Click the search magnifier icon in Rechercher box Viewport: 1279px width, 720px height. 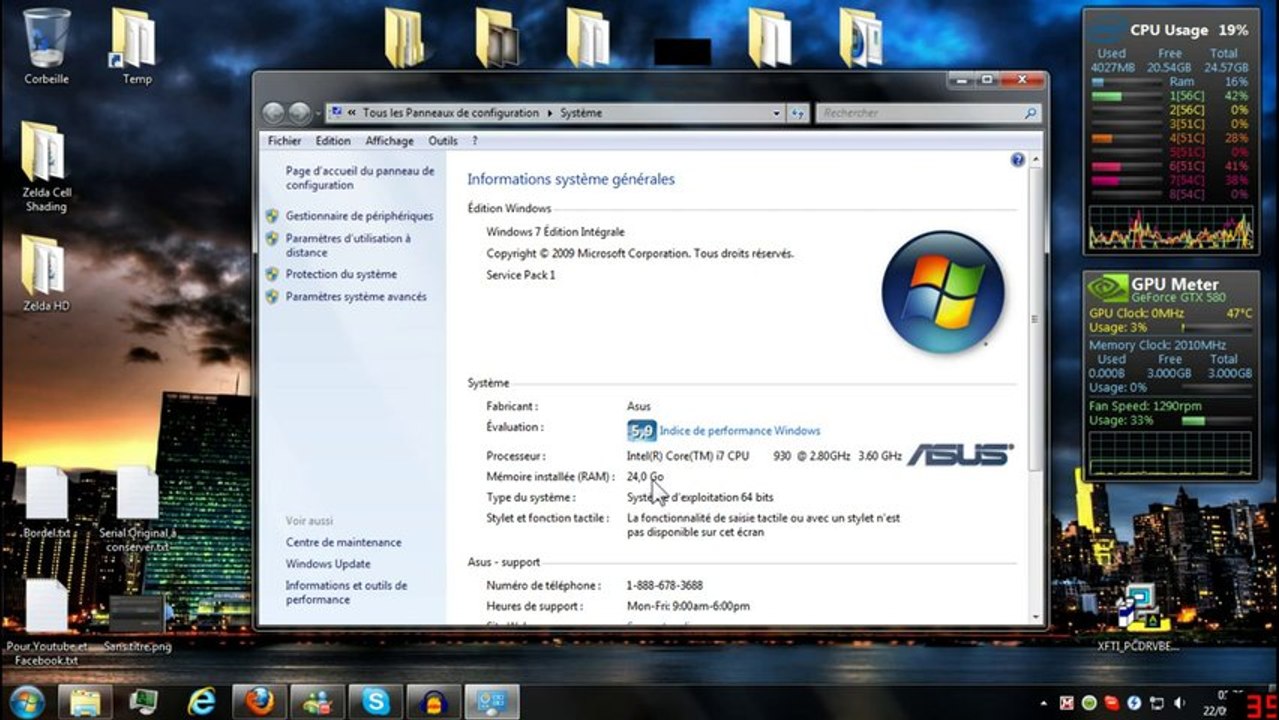pos(1030,114)
